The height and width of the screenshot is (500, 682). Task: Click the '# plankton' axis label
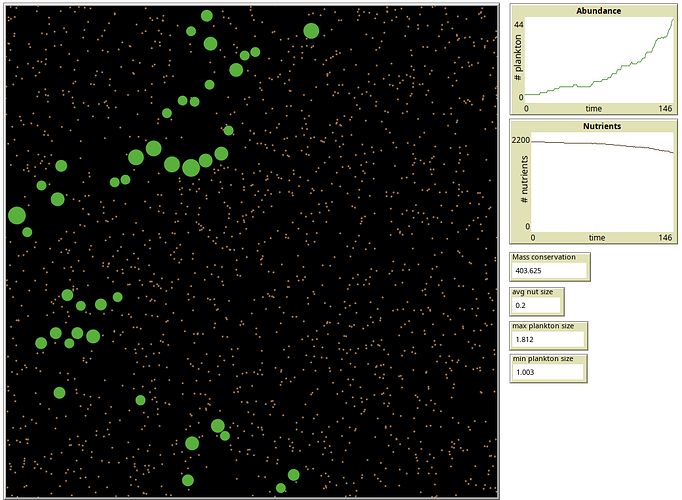click(x=518, y=57)
